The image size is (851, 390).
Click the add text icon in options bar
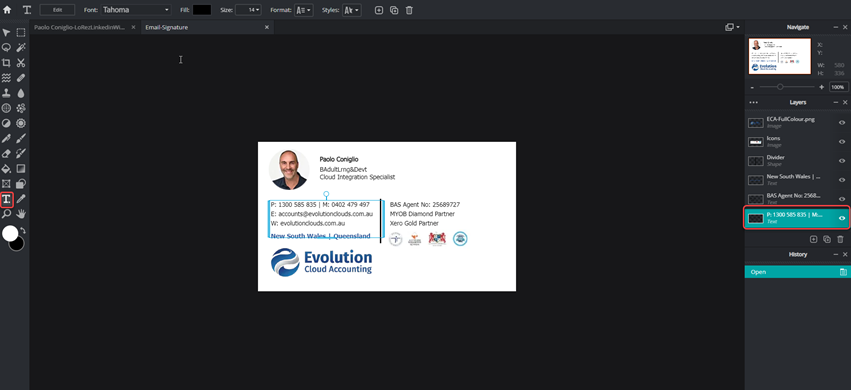379,10
